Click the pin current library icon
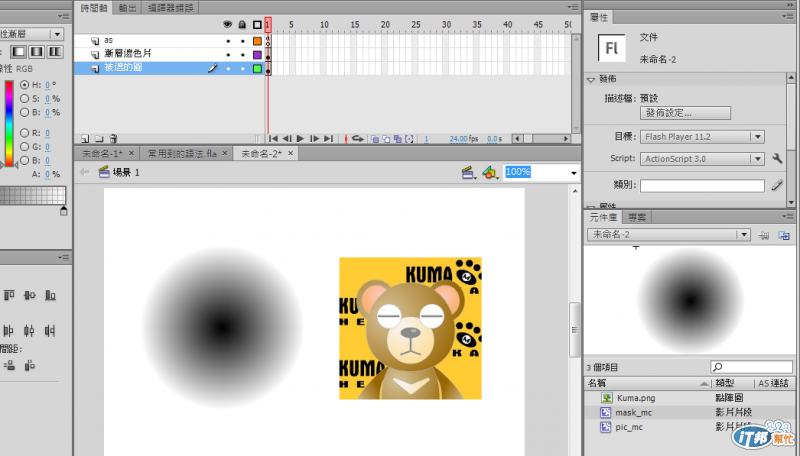 [763, 235]
